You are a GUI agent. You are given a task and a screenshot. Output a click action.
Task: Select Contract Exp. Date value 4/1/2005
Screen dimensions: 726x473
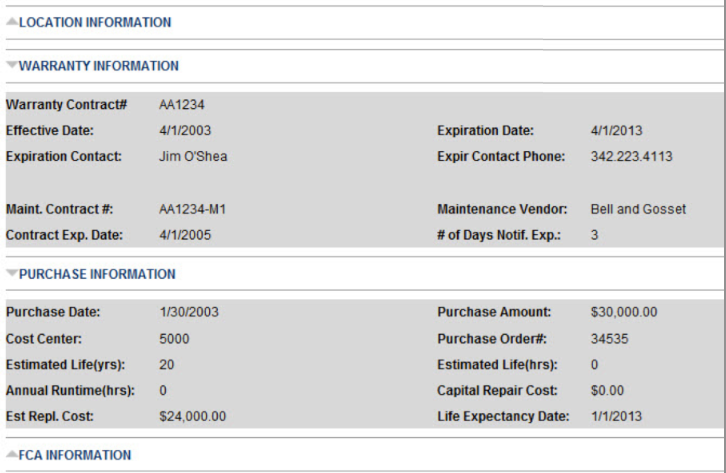coord(185,235)
